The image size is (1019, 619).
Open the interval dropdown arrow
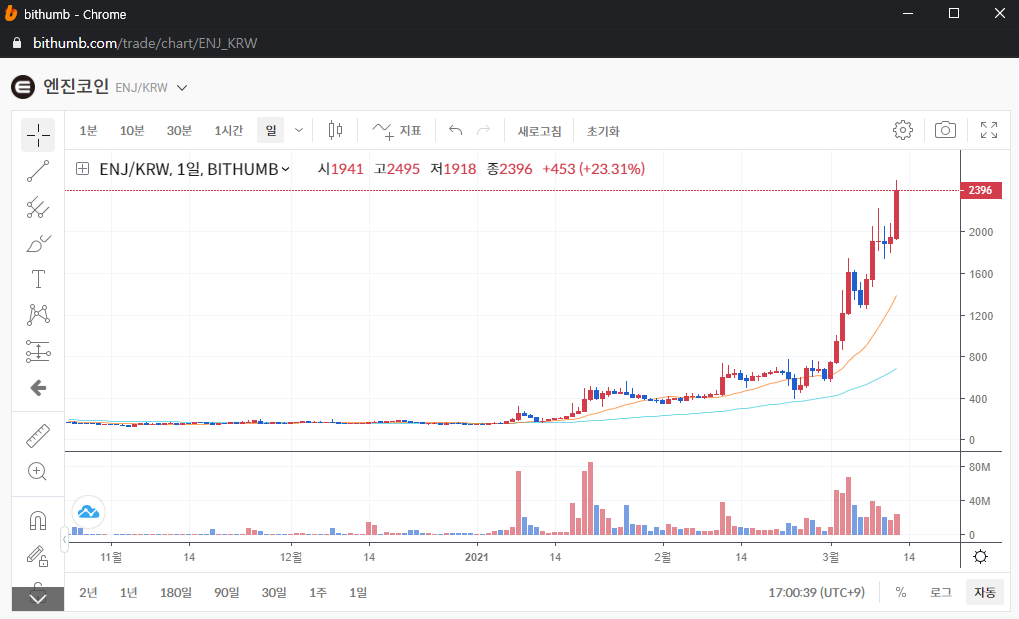click(299, 131)
